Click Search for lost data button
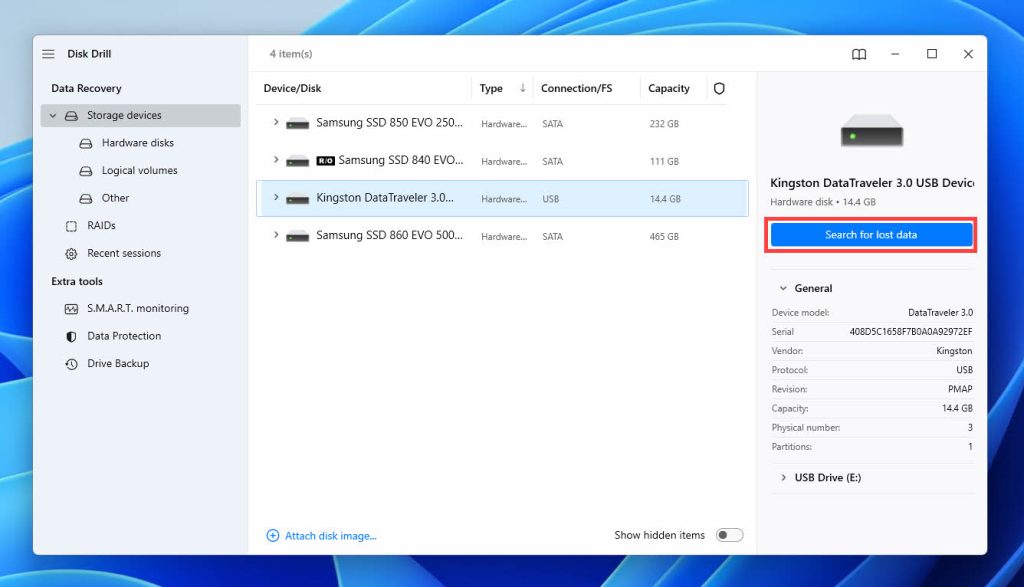The height and width of the screenshot is (587, 1024). point(871,235)
